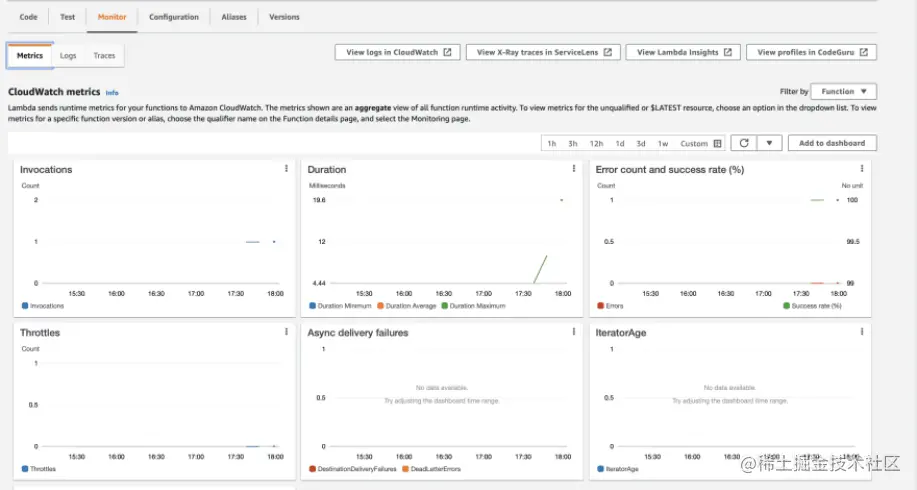Toggle DestinationDeliveryFailures legend swatch
The width and height of the screenshot is (917, 490).
(312, 468)
